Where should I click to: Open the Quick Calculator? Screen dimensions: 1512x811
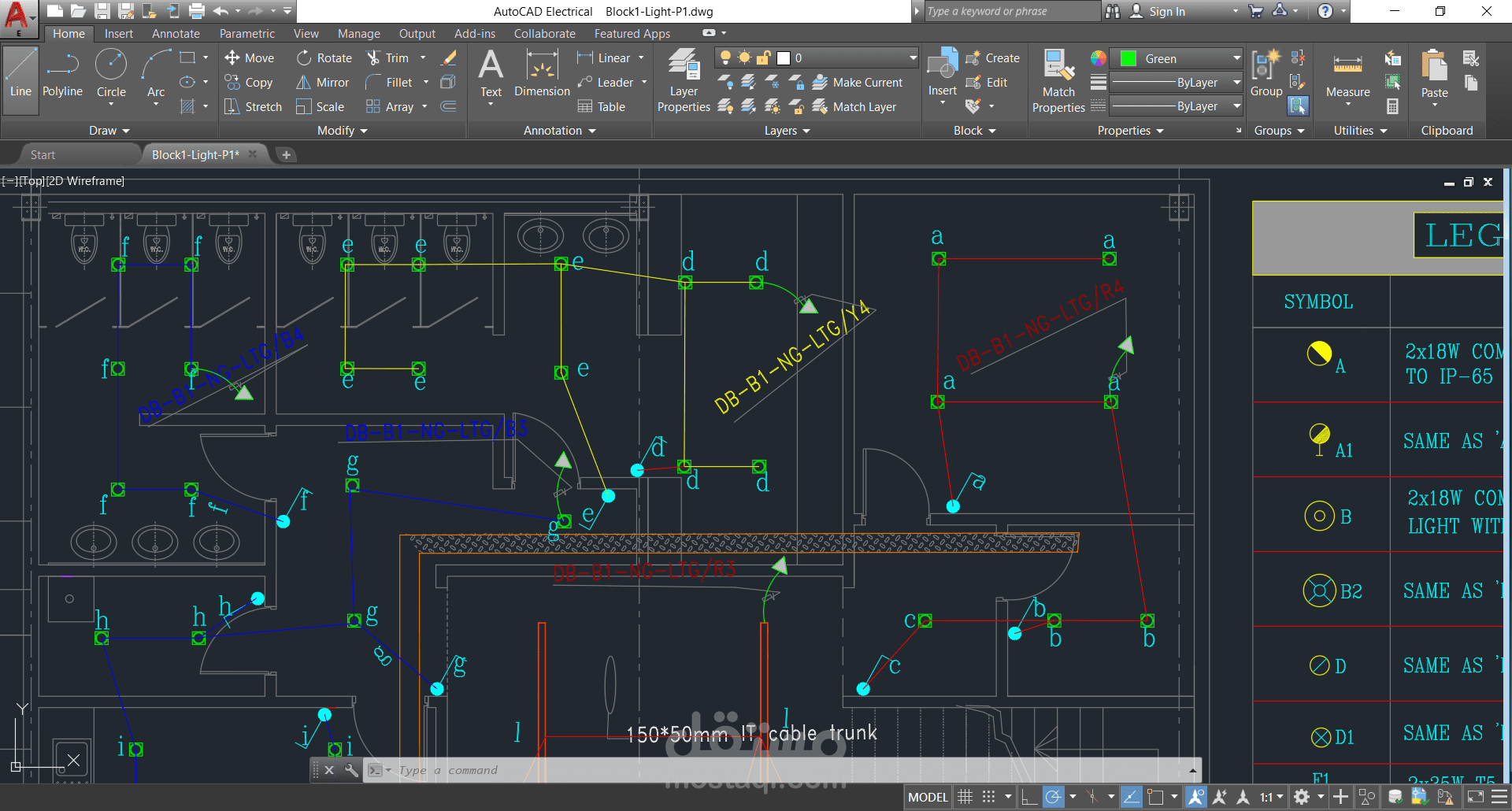click(x=1393, y=106)
